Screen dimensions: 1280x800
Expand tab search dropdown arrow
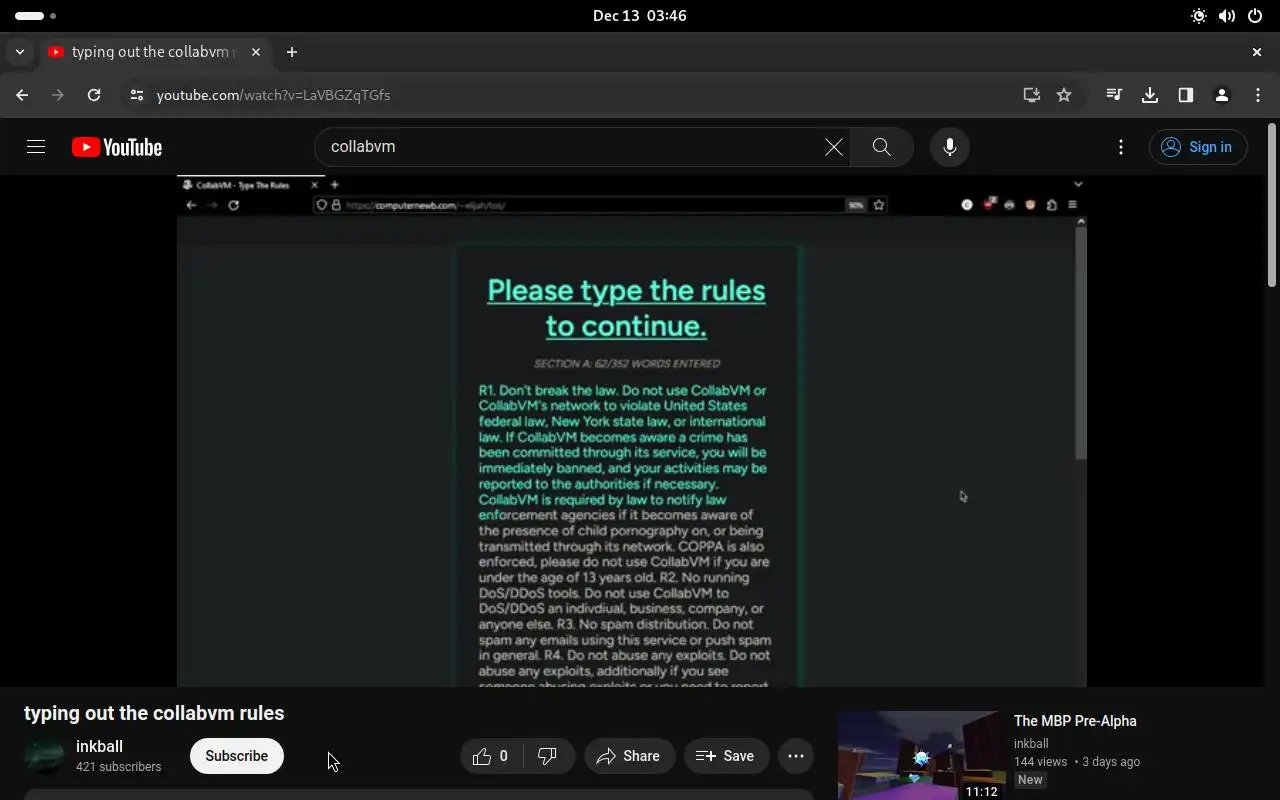(20, 52)
